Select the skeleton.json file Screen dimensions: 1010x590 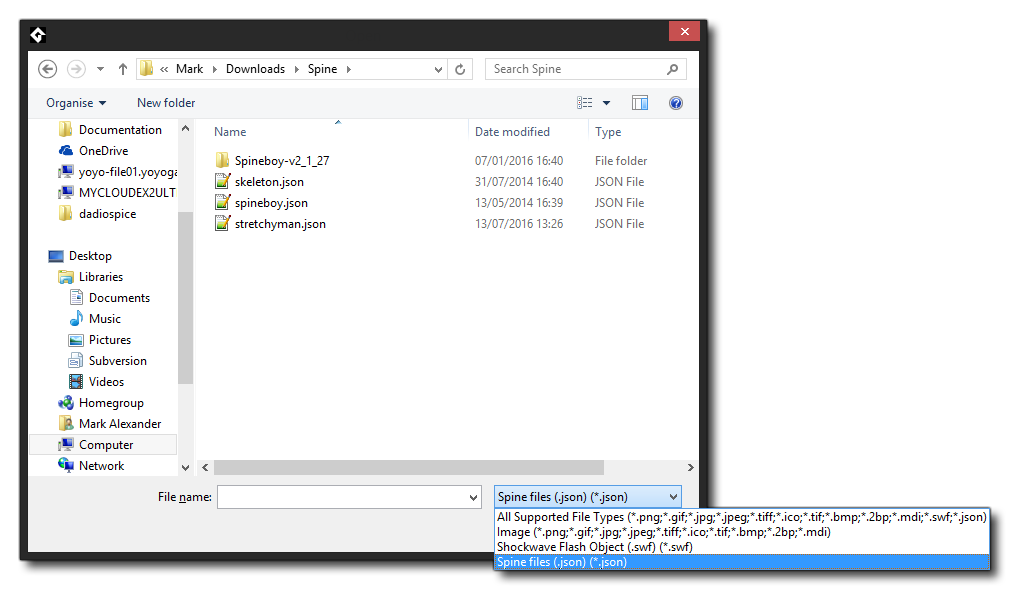269,182
